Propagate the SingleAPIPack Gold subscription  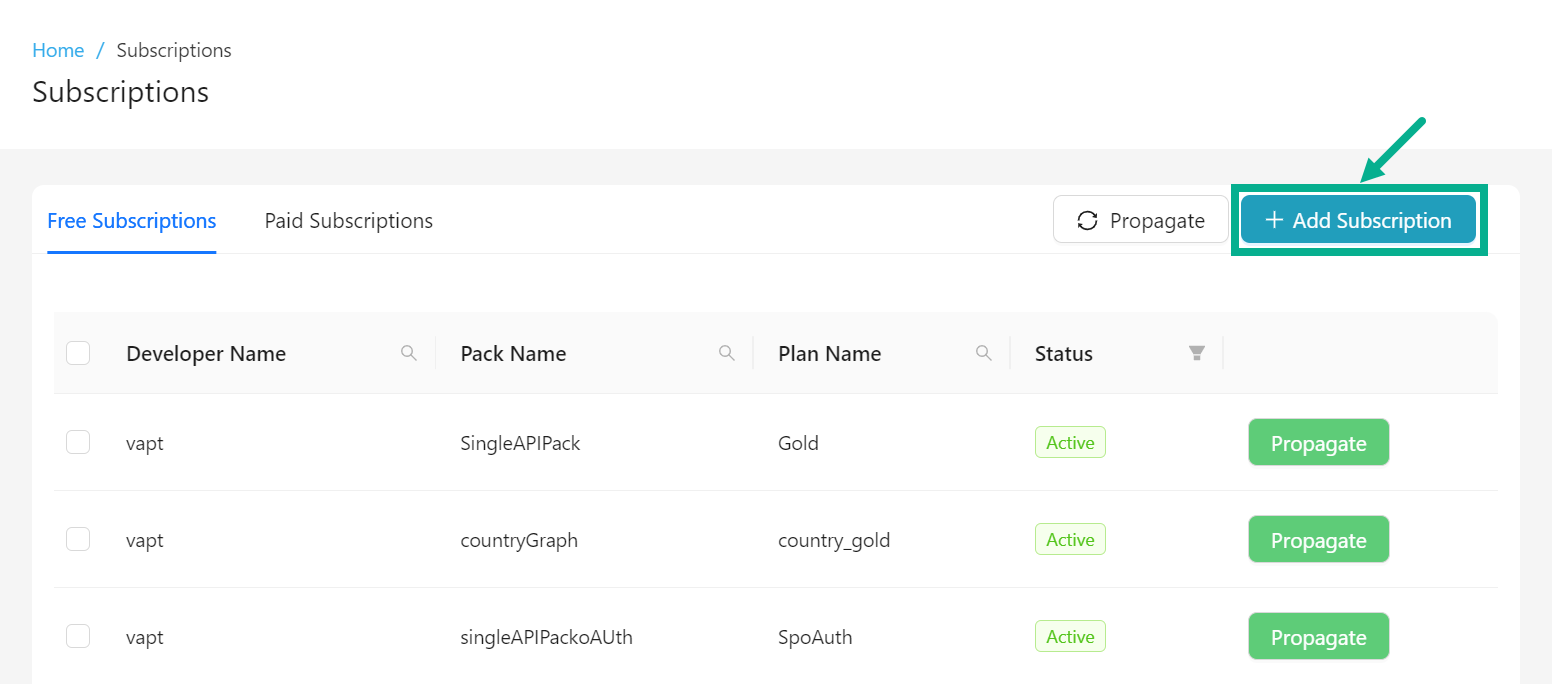pyautogui.click(x=1318, y=443)
